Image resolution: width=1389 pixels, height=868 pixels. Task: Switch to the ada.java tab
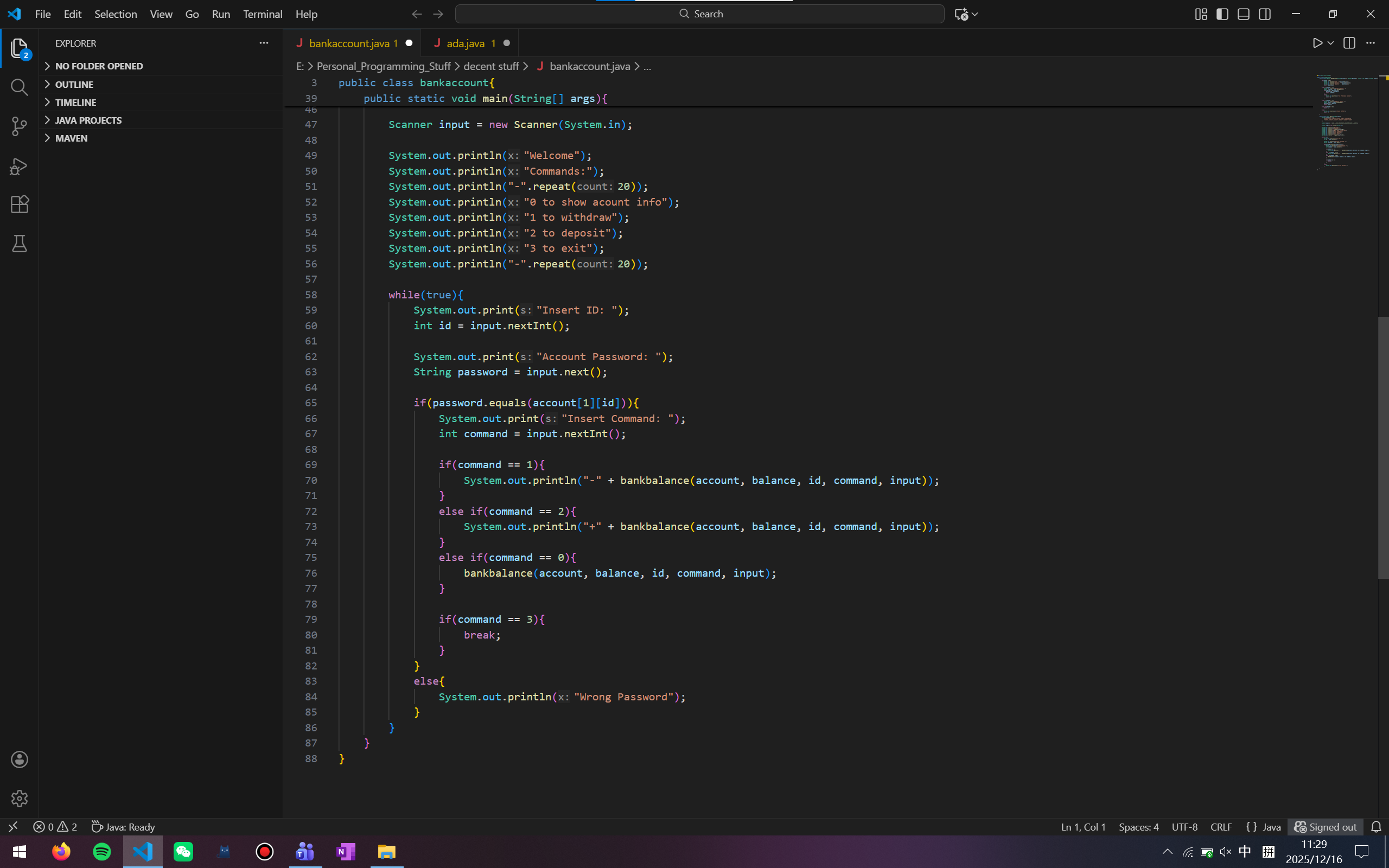[465, 43]
